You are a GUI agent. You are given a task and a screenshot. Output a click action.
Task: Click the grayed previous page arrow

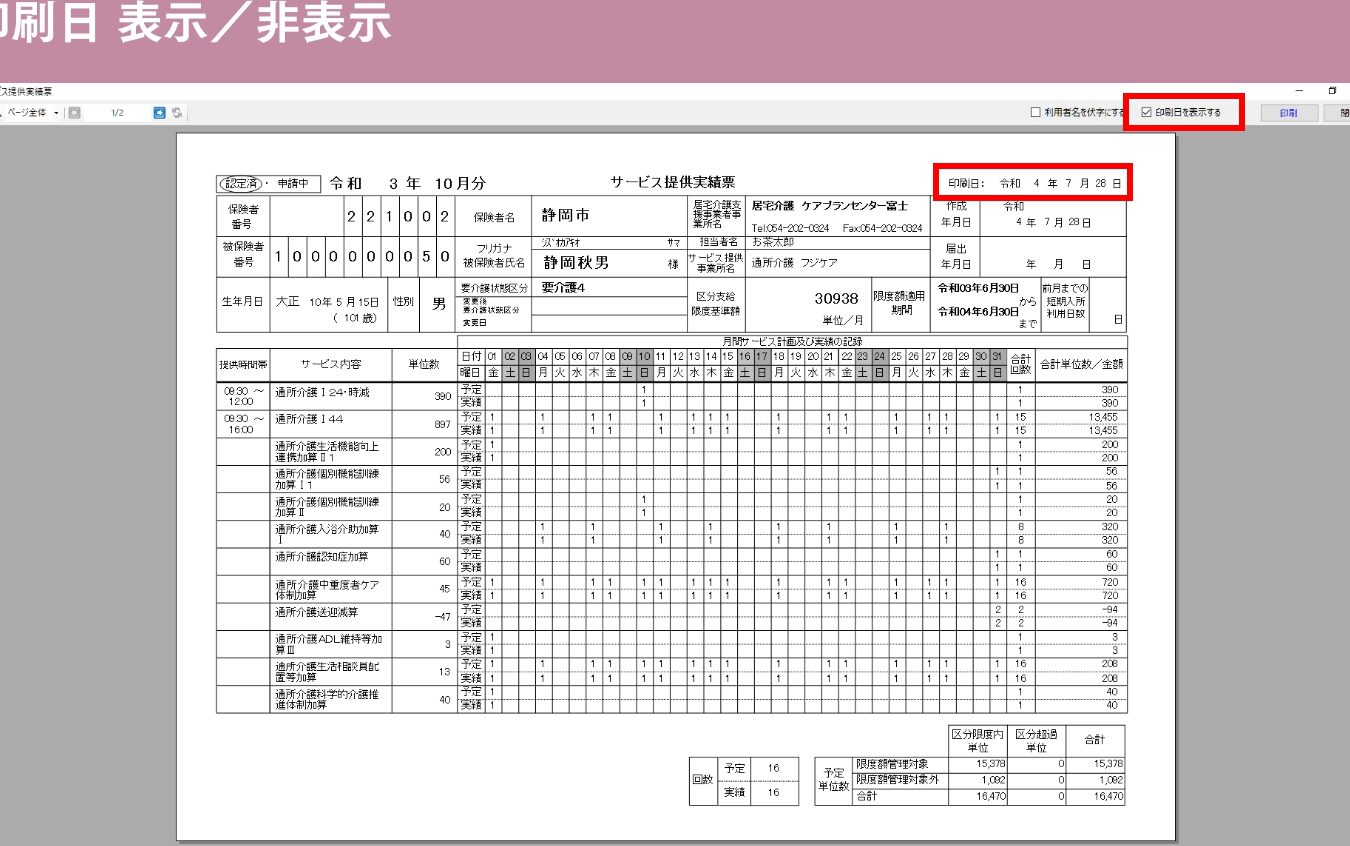[x=73, y=113]
